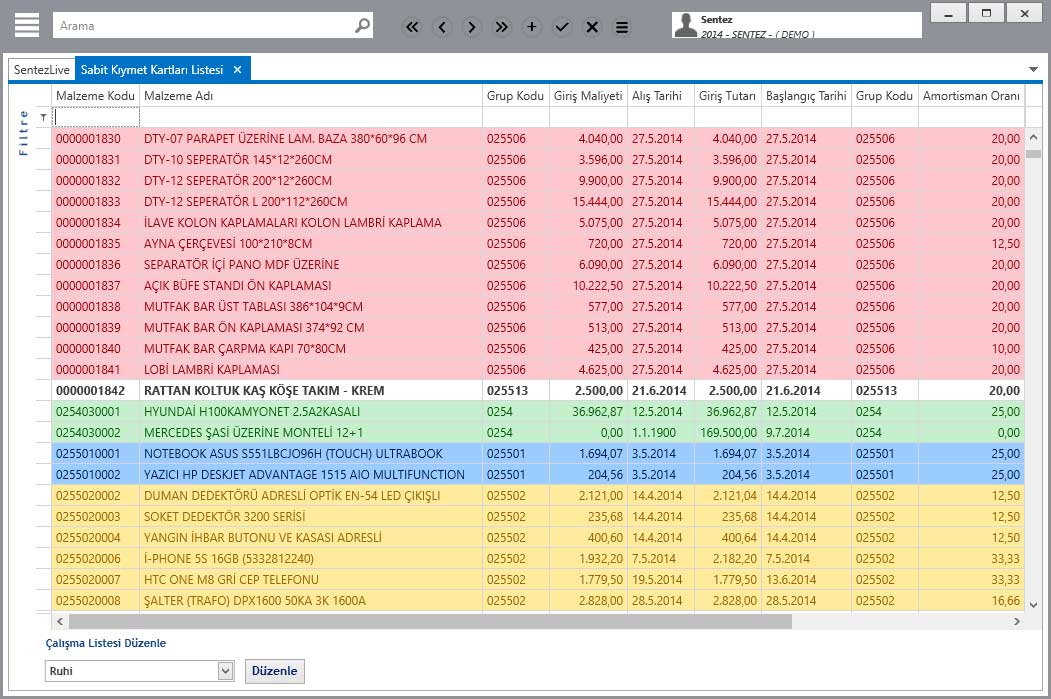The image size is (1051, 699).
Task: Open the tab list dropdown arrow
Action: [1033, 70]
